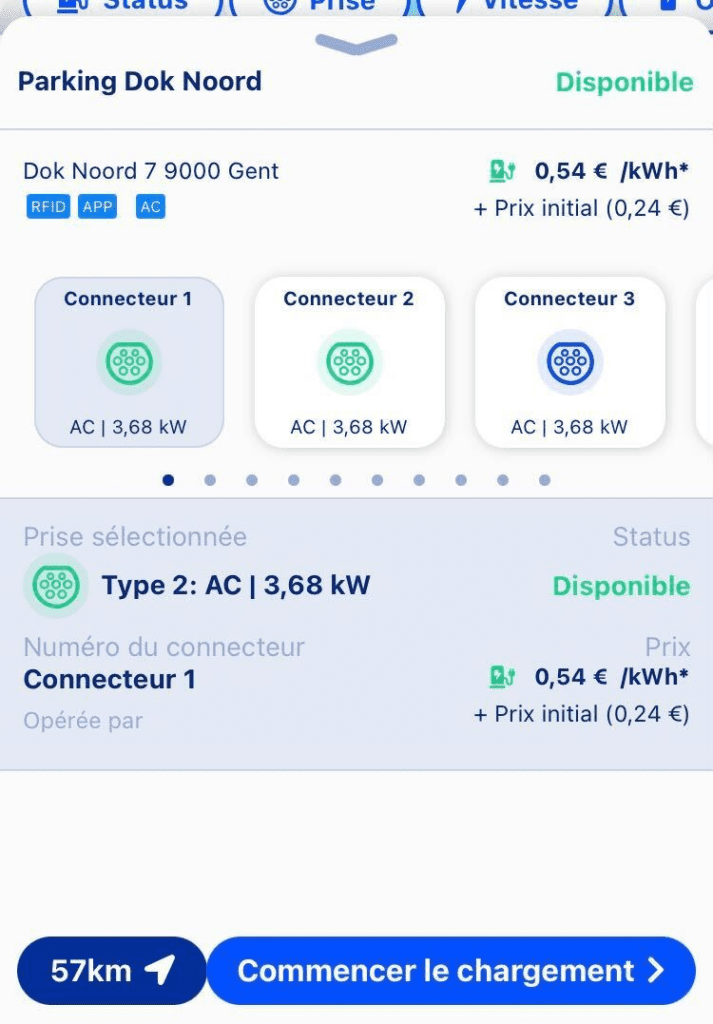Tap the 'Commencer le chargement' button

[451, 969]
